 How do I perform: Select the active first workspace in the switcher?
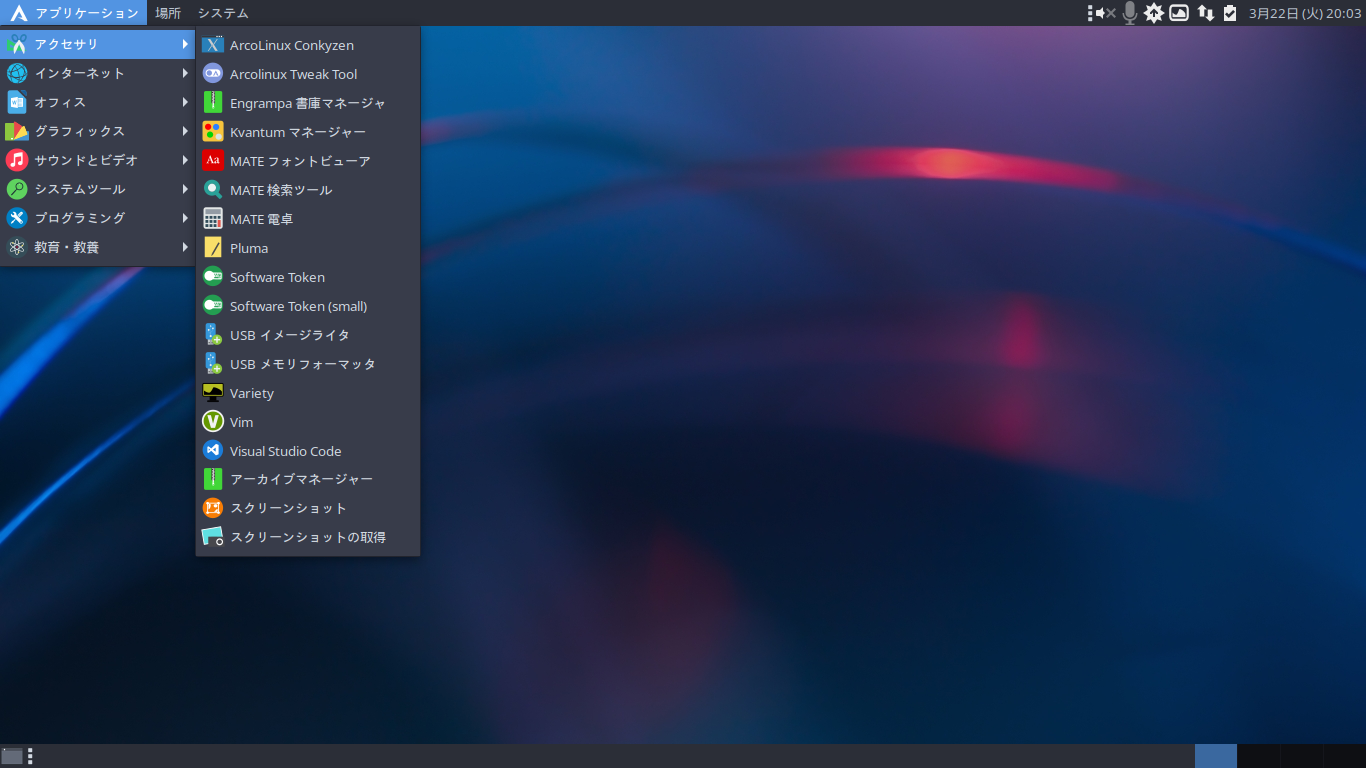pyautogui.click(x=1216, y=756)
